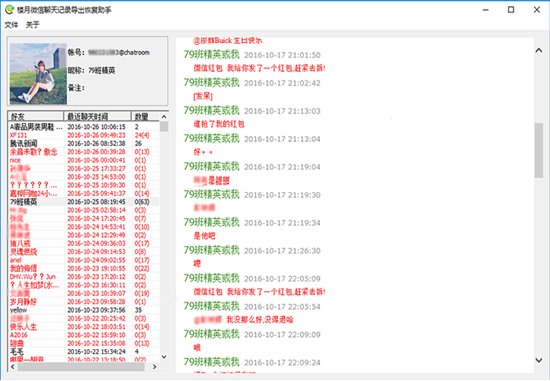Click the chat pane vertical scrollbar thumb

[x=539, y=150]
